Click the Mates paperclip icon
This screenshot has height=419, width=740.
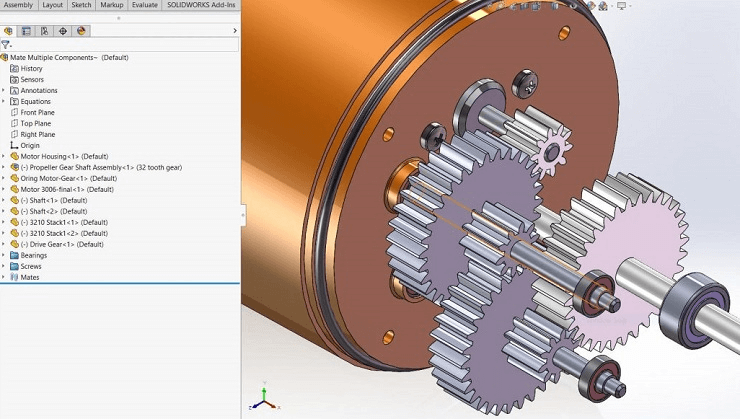click(15, 277)
